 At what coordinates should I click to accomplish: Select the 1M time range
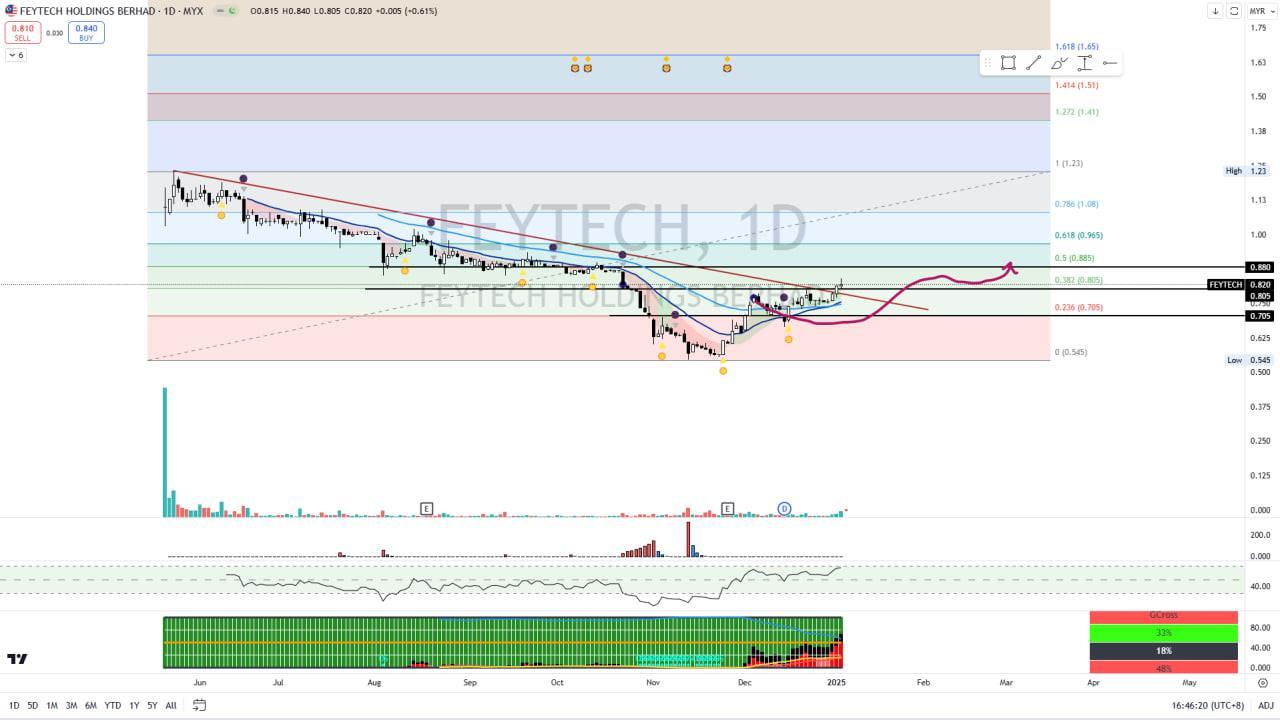point(52,706)
